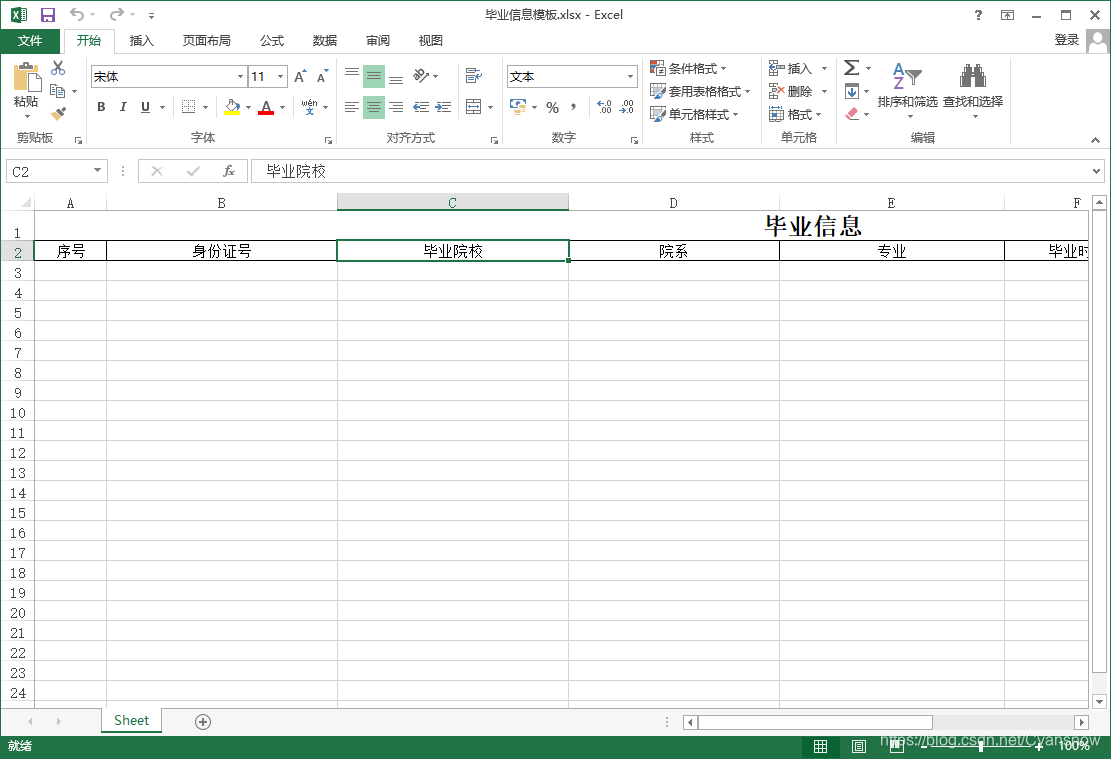Image resolution: width=1111 pixels, height=759 pixels.
Task: Click the Save icon in quick access toolbar
Action: point(47,14)
